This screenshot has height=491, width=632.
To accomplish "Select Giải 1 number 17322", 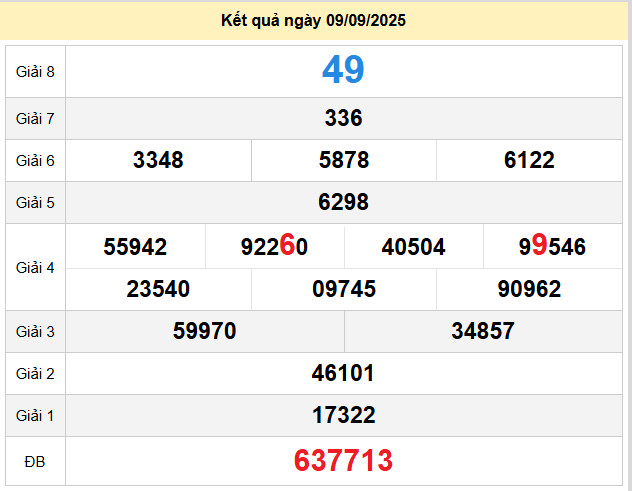I will point(344,415).
